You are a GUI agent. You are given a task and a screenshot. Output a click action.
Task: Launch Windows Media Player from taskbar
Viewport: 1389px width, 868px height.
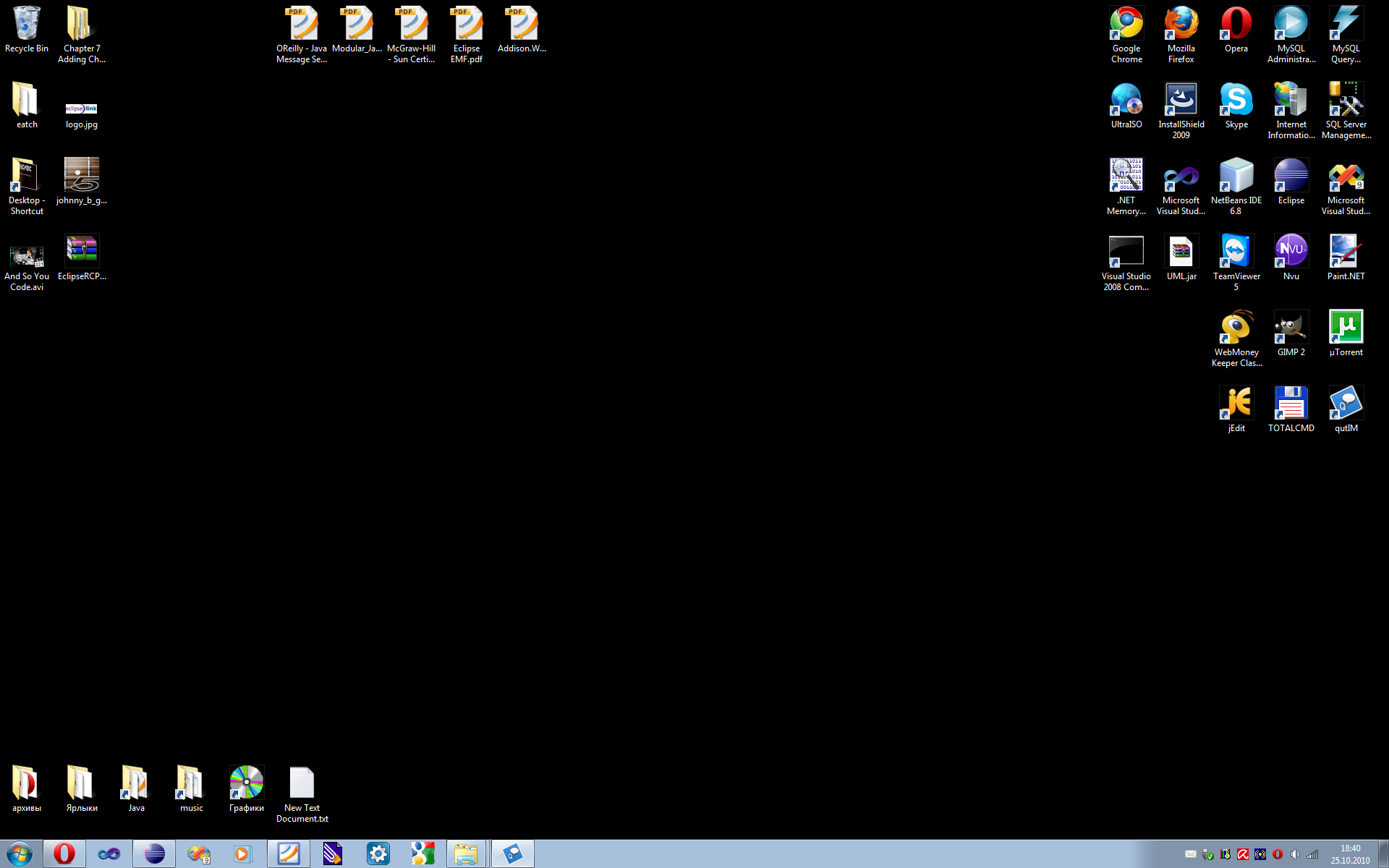tap(243, 854)
